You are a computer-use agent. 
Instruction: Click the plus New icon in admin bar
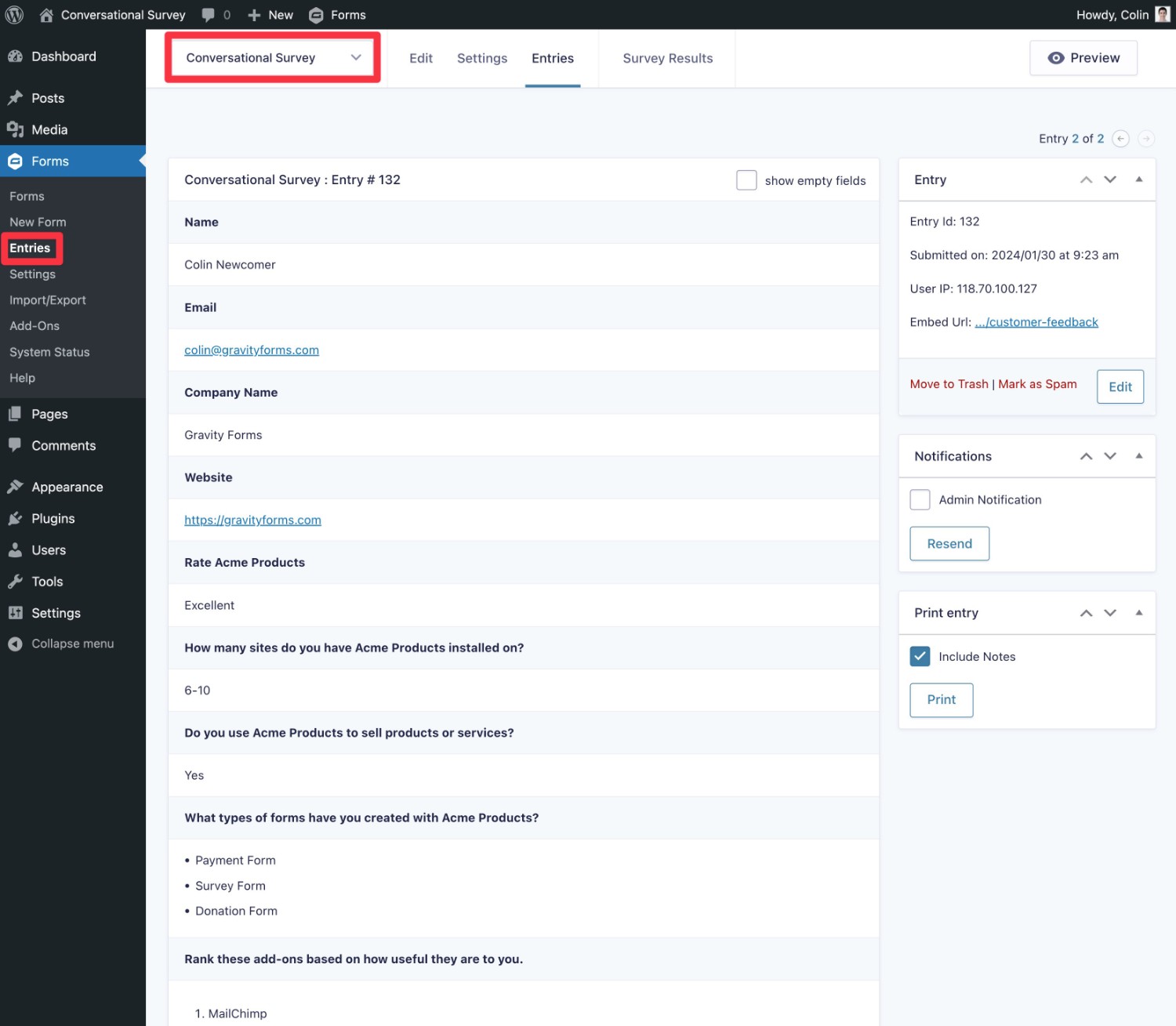pos(254,15)
